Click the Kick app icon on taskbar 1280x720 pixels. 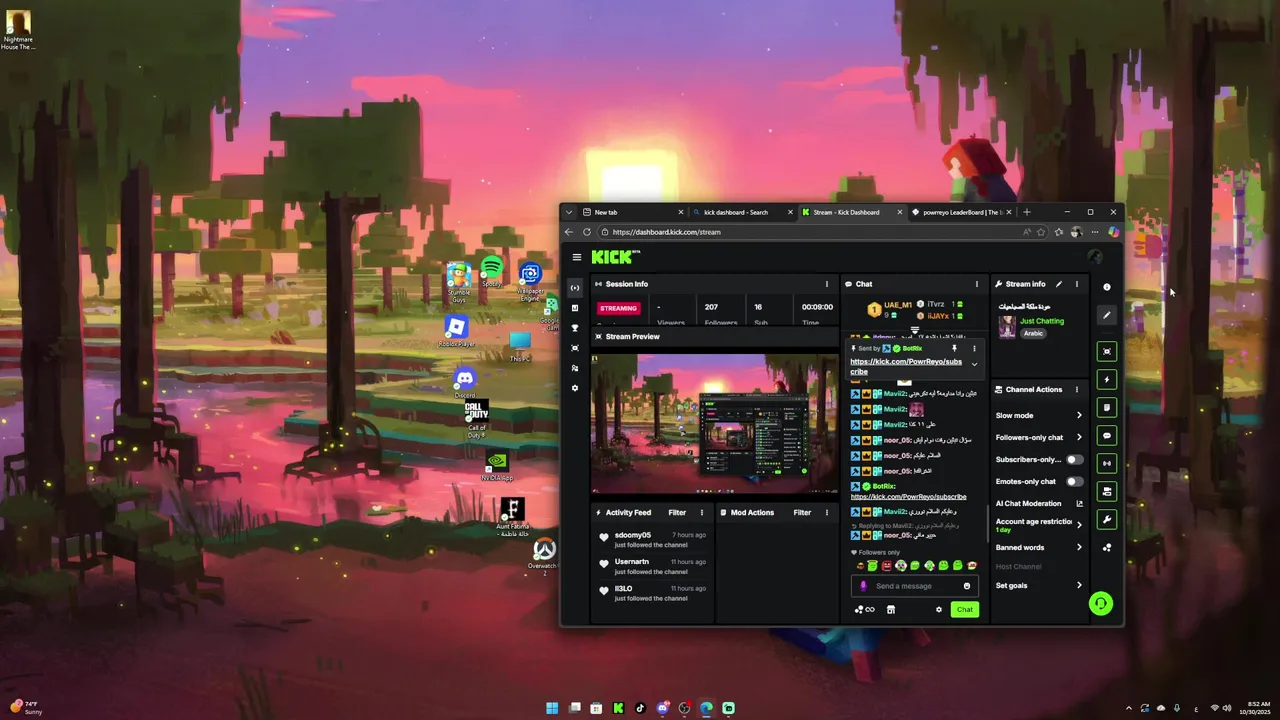pyautogui.click(x=618, y=708)
